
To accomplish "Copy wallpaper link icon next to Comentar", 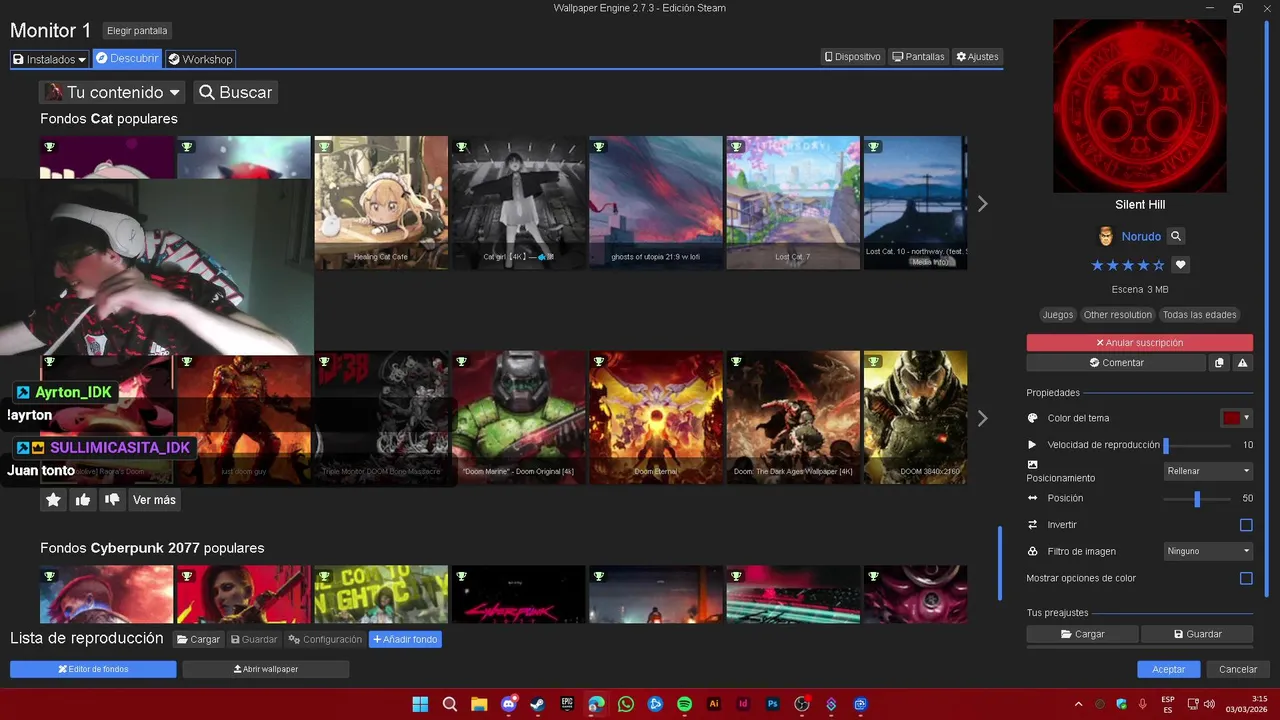I will [x=1219, y=363].
